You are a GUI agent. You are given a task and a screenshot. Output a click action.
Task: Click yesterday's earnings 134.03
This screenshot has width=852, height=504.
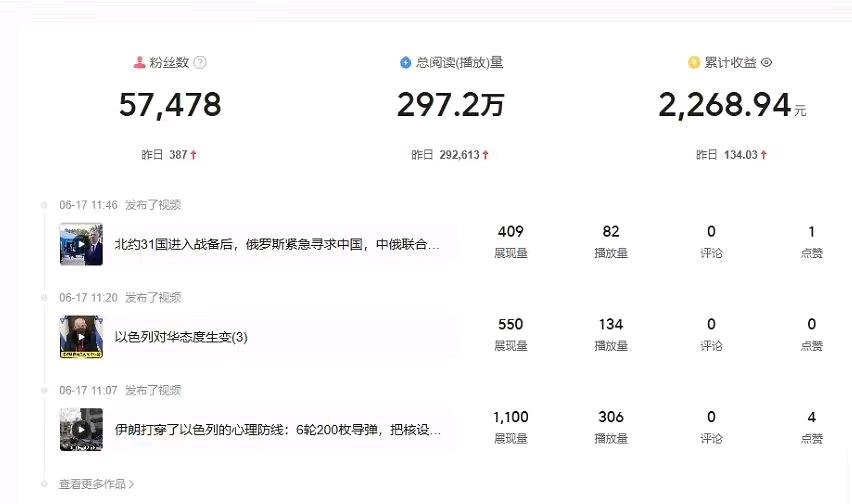coord(741,155)
